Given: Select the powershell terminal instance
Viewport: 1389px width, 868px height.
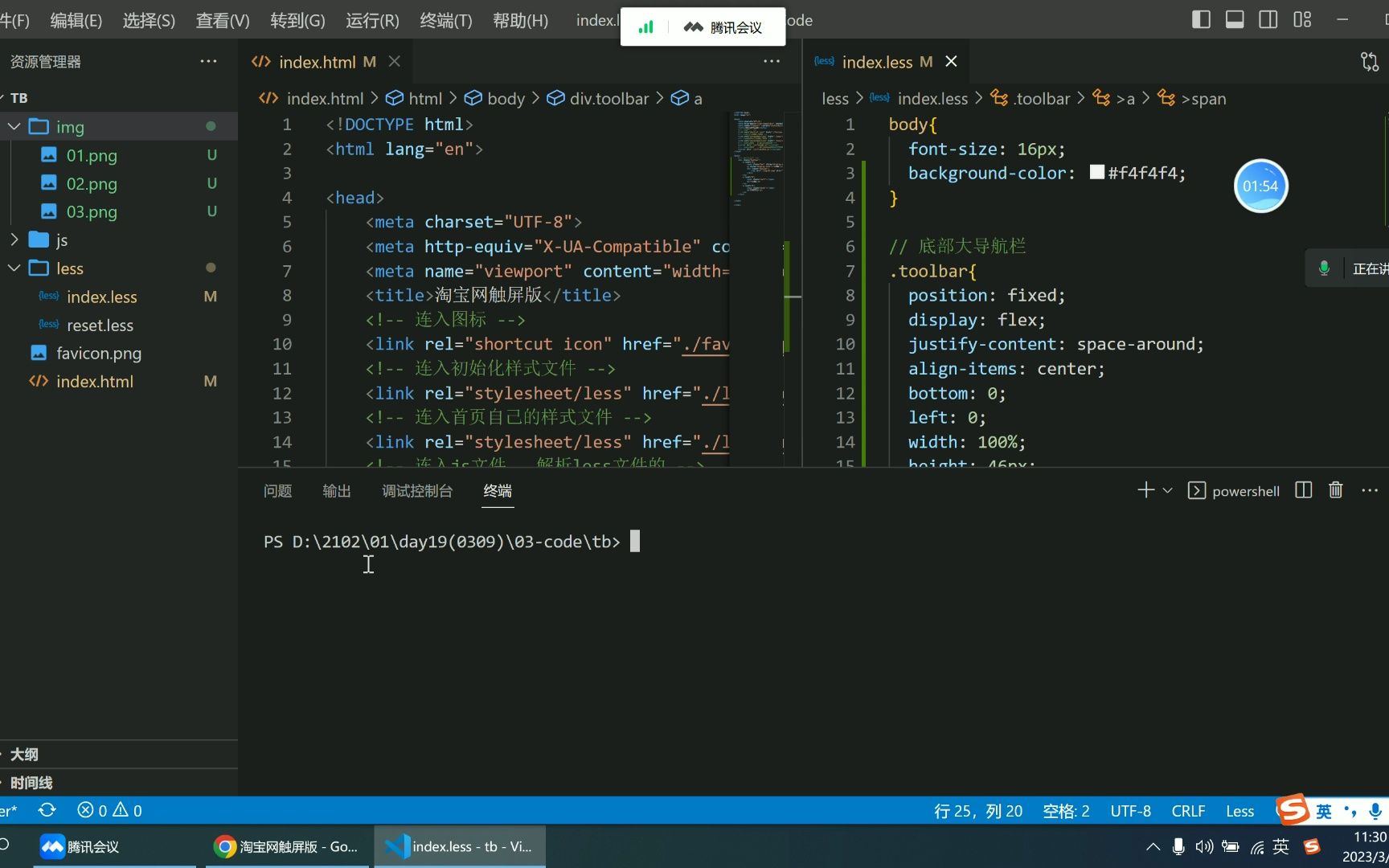Looking at the screenshot, I should [1234, 490].
